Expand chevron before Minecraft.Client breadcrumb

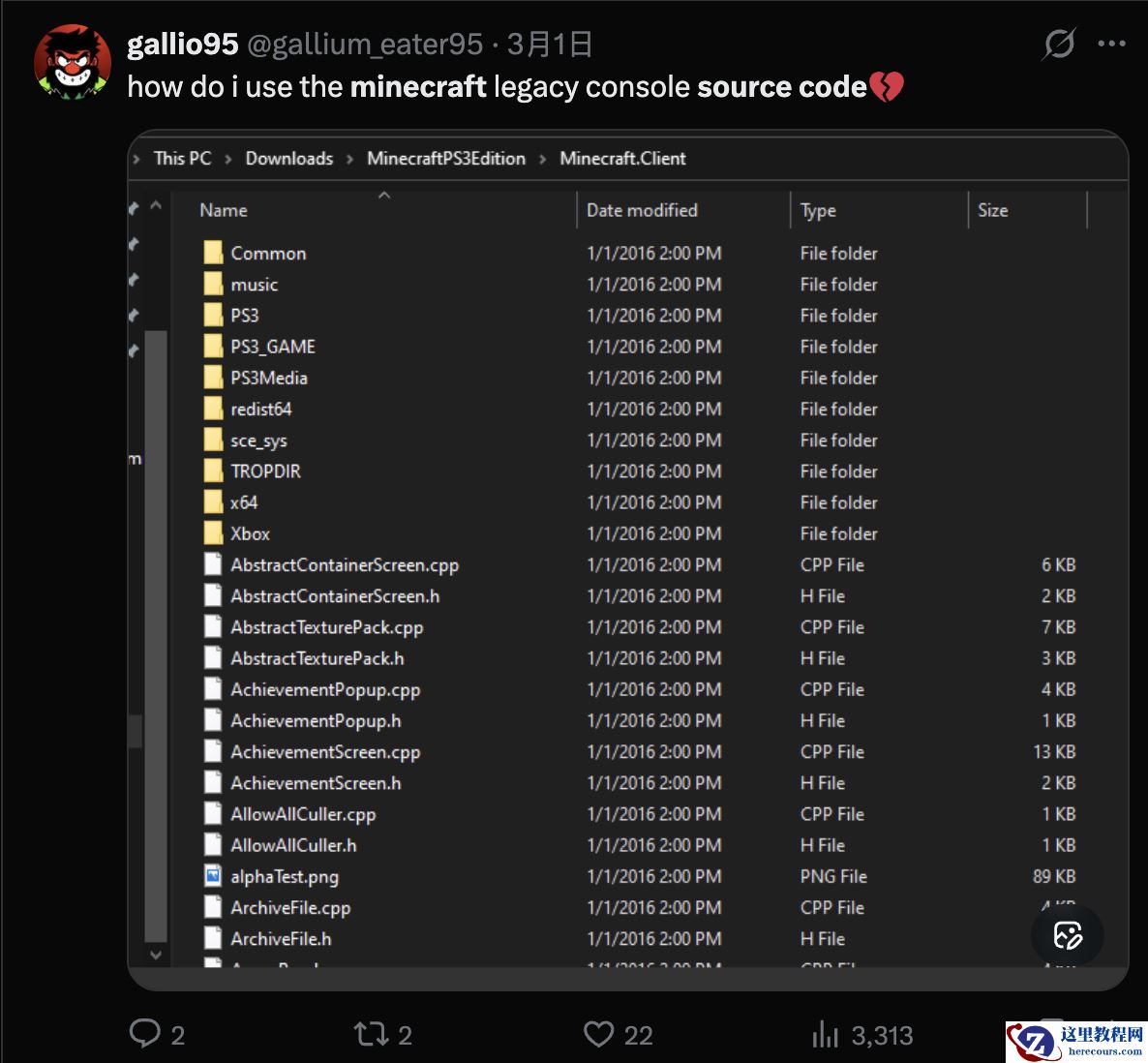click(542, 159)
